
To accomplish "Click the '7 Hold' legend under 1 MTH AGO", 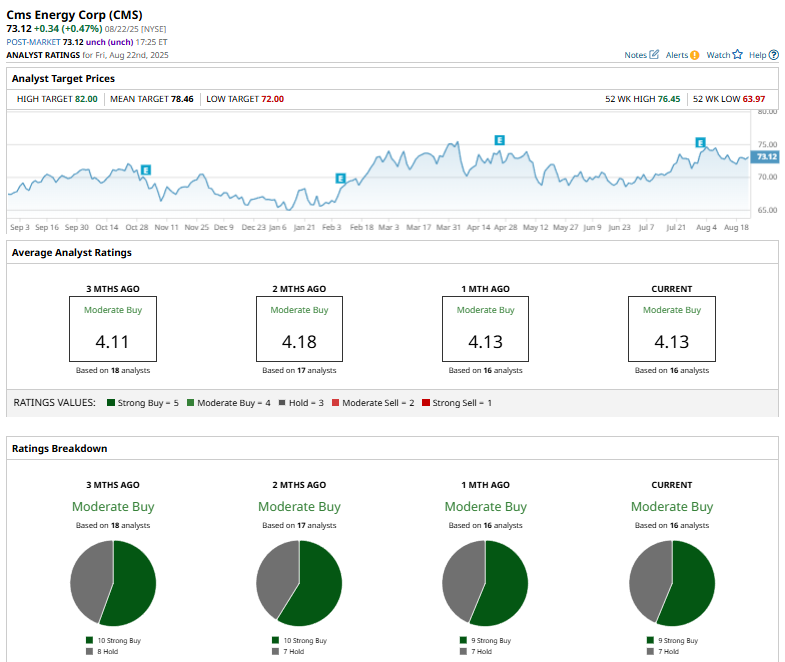I will point(476,651).
